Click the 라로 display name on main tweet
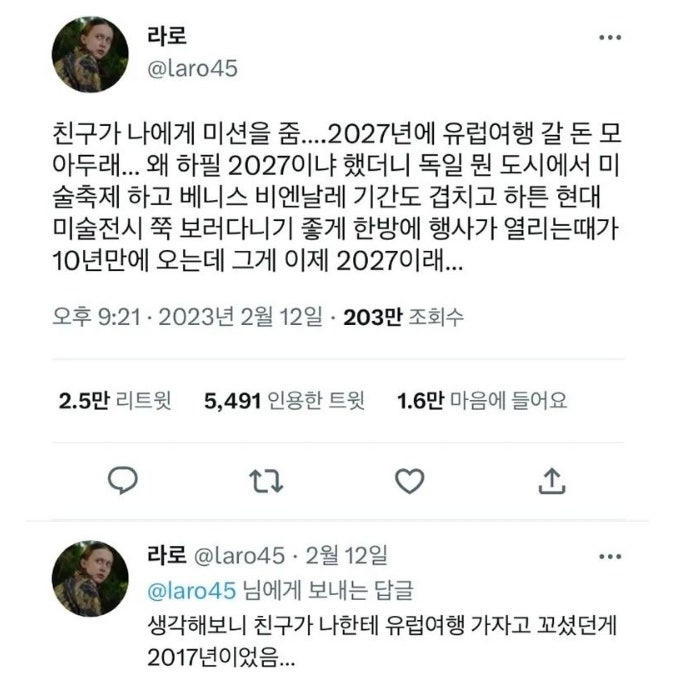This screenshot has width=687, height=686. tap(167, 36)
